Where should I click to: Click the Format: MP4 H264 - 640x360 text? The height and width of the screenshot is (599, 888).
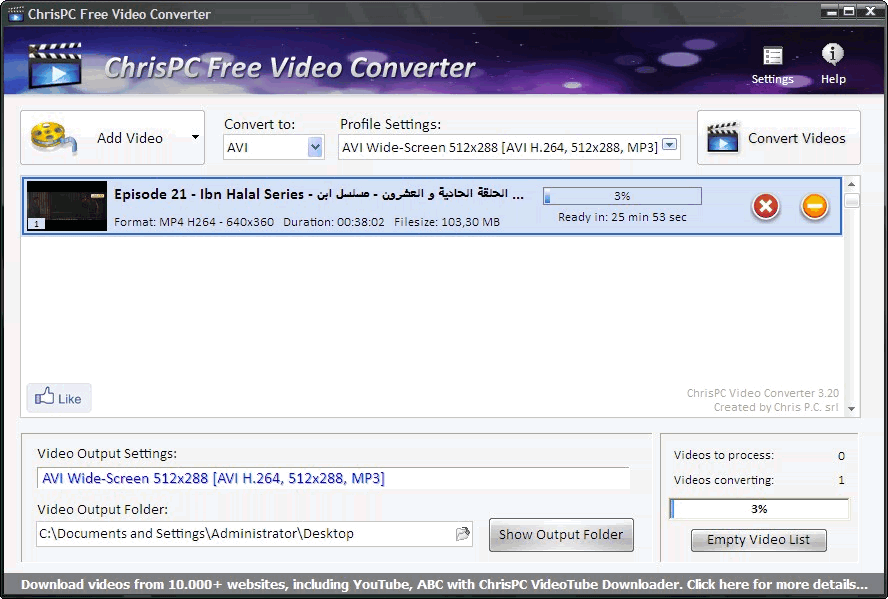(x=194, y=222)
